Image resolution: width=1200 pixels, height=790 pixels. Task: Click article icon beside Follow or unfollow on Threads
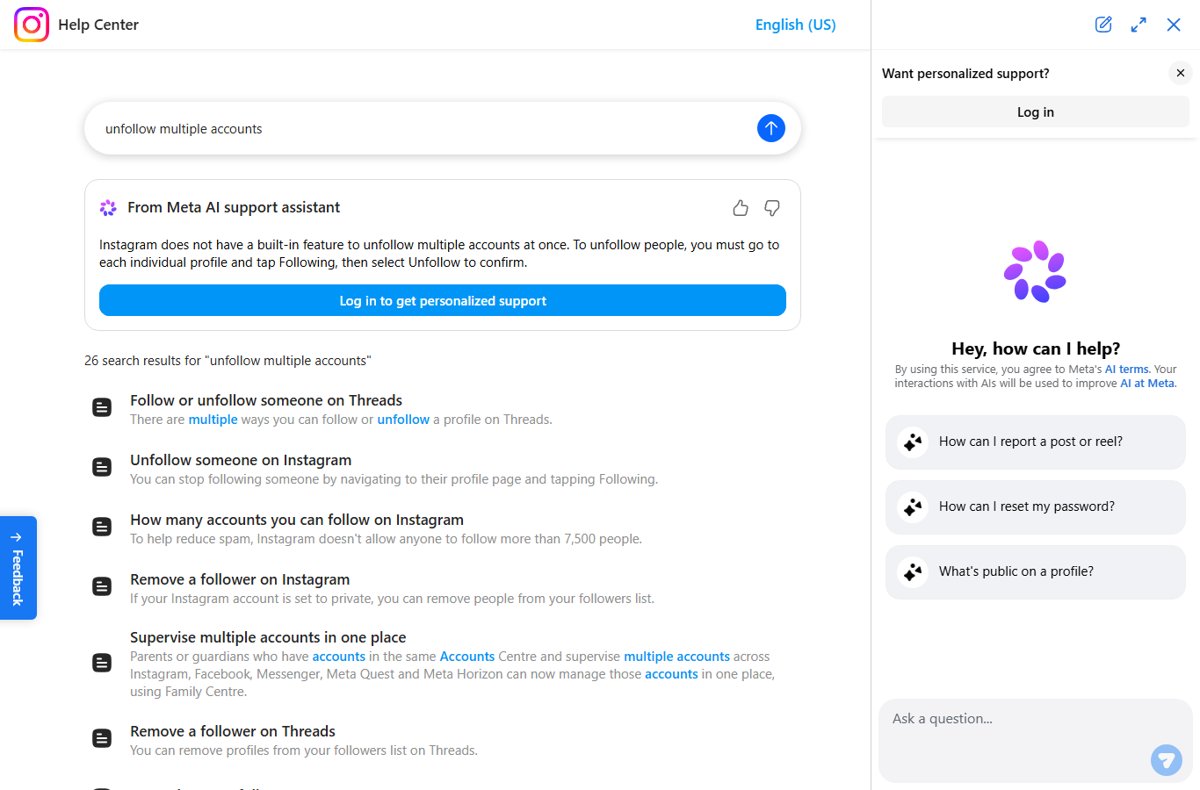[x=102, y=408]
